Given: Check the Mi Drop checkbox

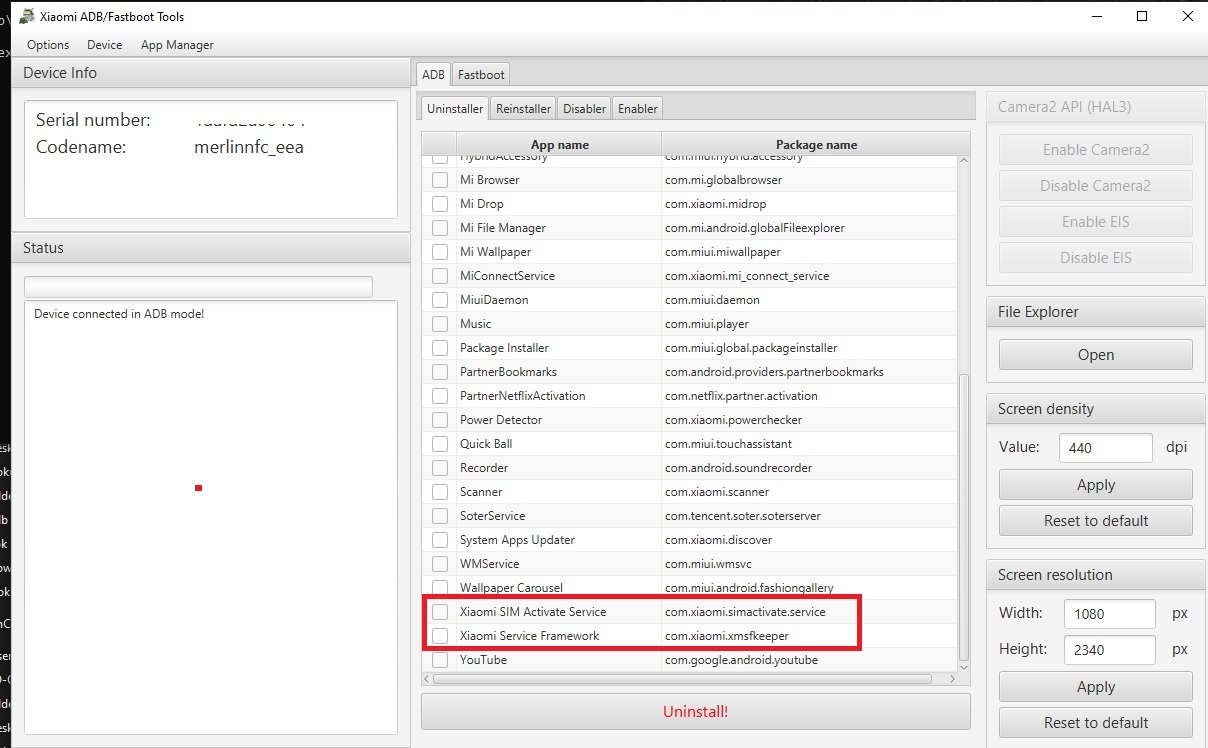Looking at the screenshot, I should pyautogui.click(x=440, y=204).
